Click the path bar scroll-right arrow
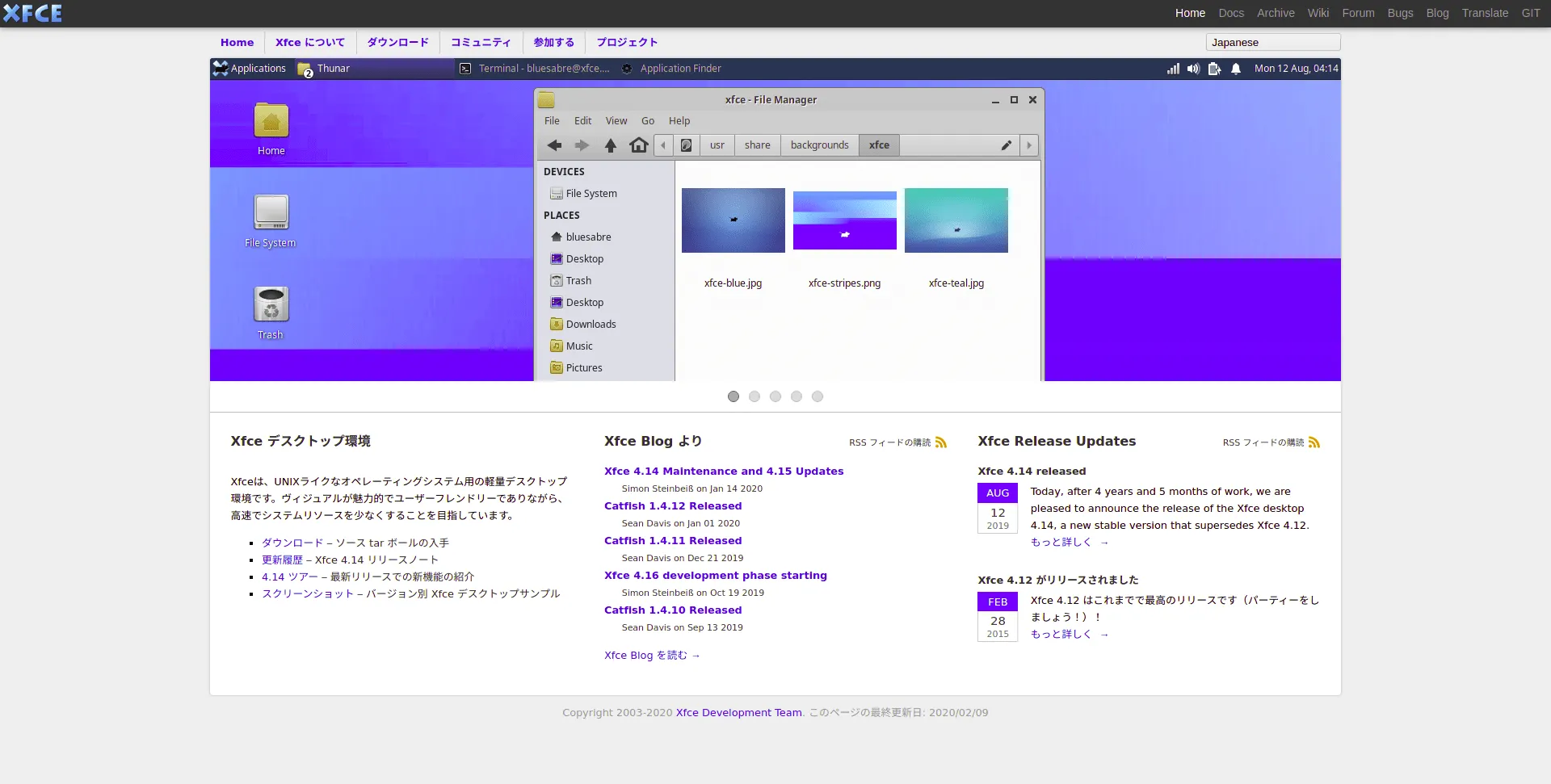The image size is (1551, 784). [1028, 145]
